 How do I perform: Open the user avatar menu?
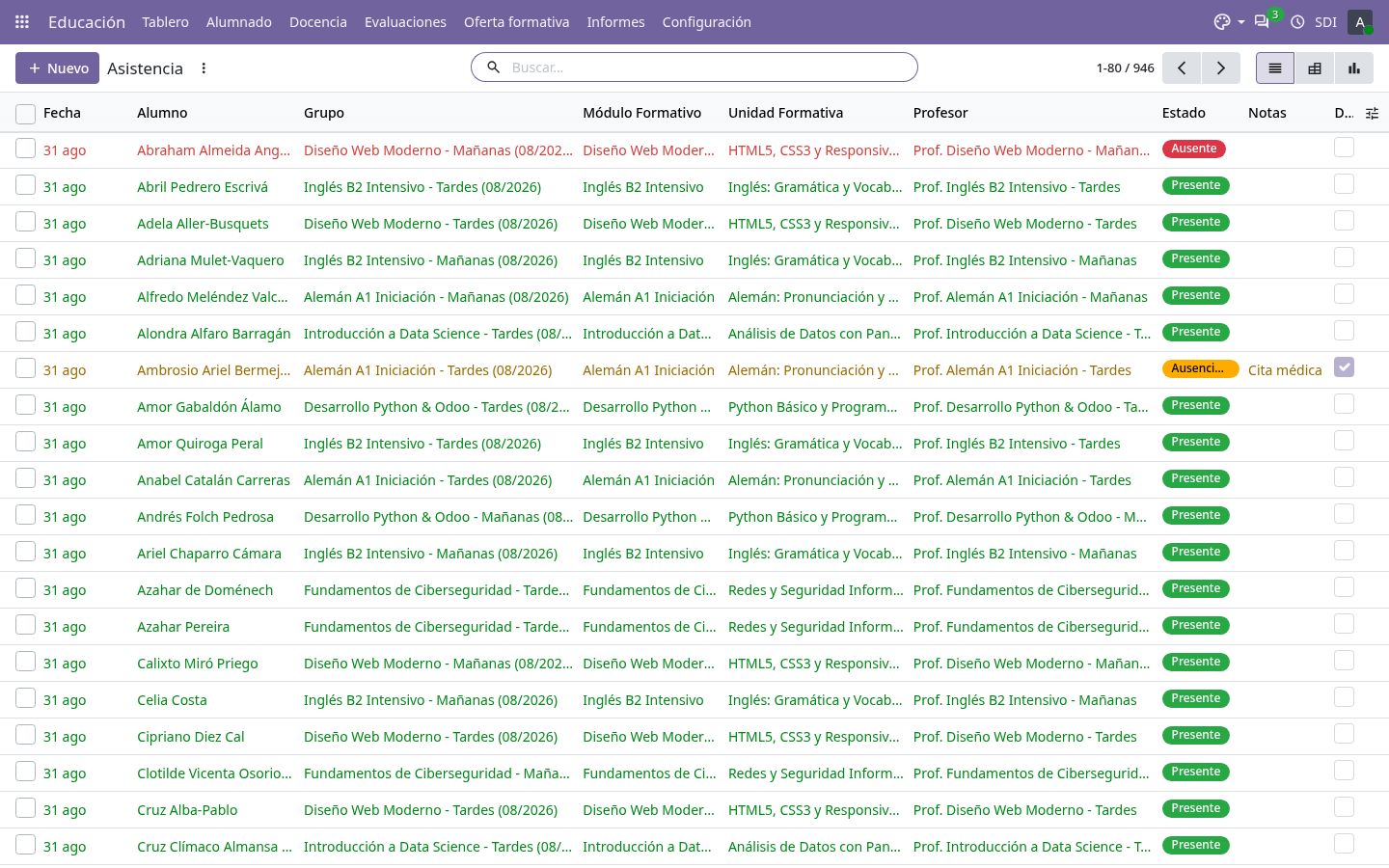[x=1360, y=22]
